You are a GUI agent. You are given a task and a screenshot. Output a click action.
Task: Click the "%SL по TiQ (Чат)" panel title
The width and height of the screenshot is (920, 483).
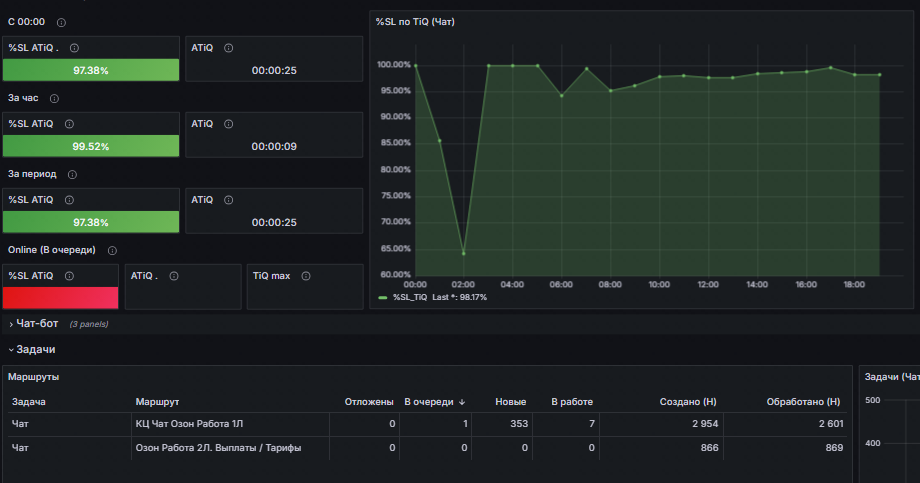click(415, 22)
